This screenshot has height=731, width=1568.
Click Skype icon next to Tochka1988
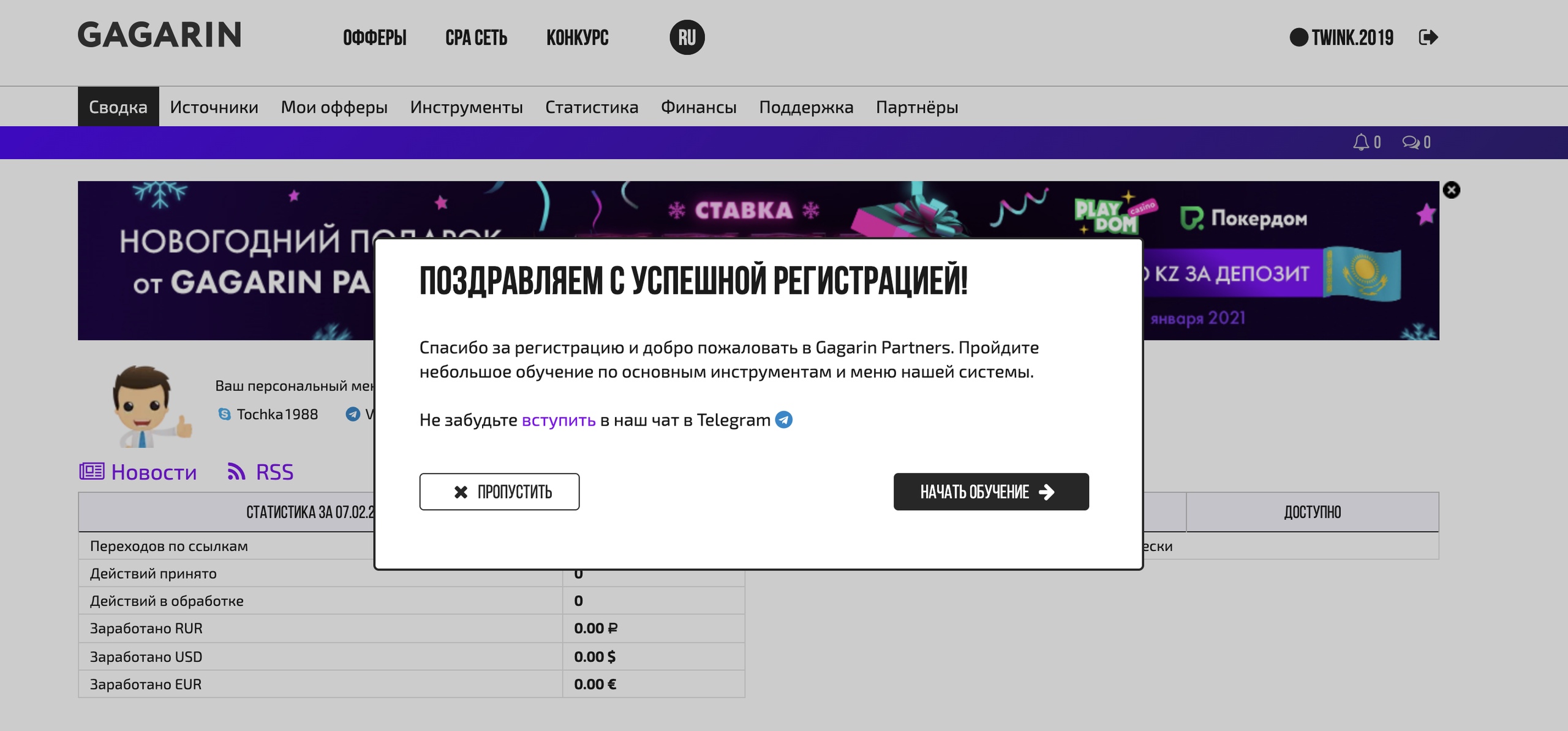coord(224,414)
